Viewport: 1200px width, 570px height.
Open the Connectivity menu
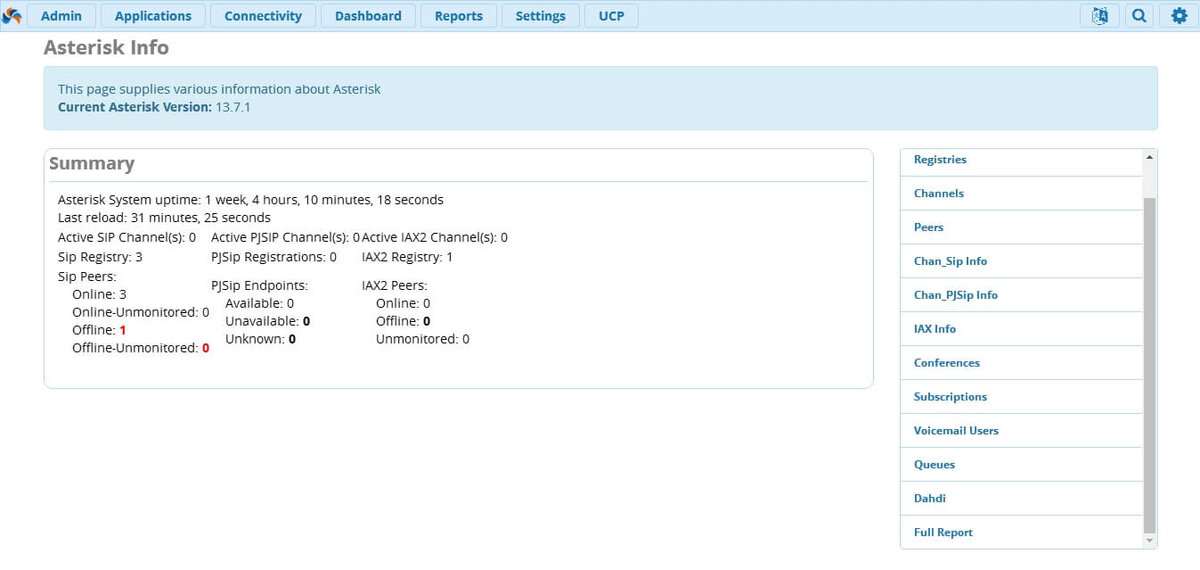point(263,16)
